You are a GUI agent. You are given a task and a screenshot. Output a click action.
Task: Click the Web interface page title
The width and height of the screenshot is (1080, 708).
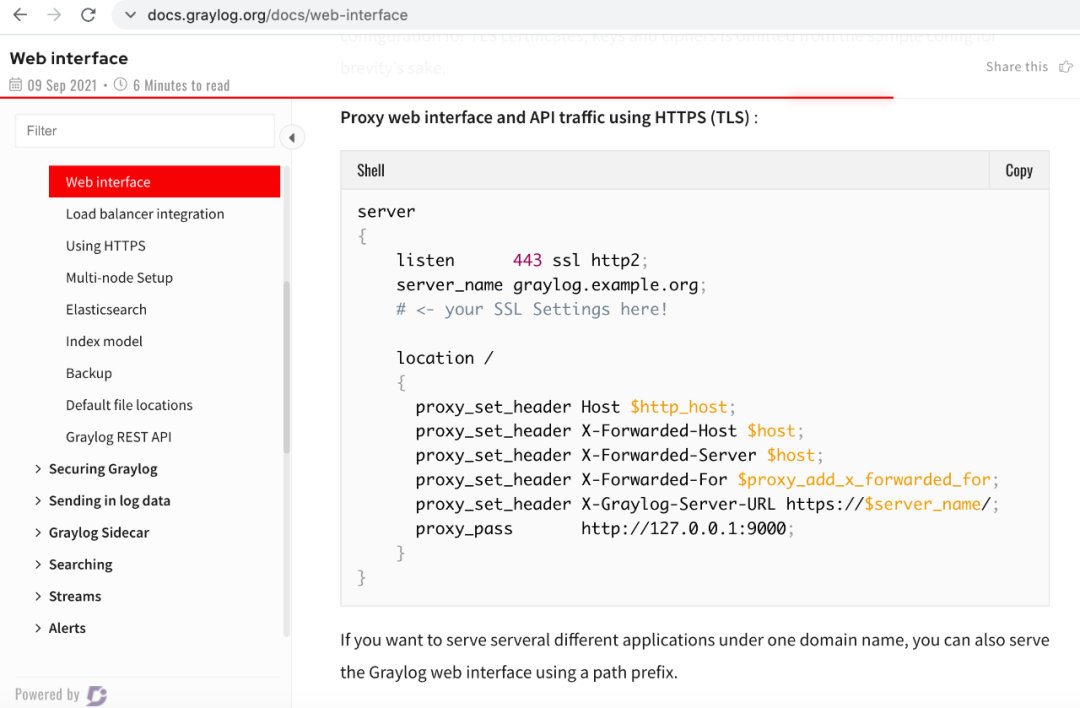click(69, 59)
